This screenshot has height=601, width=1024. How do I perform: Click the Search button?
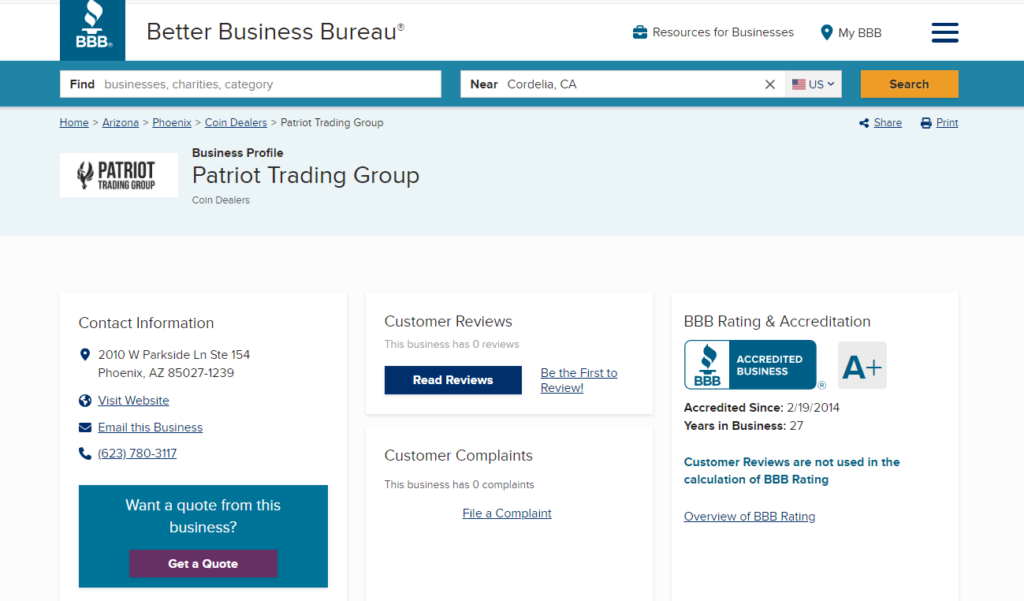(x=909, y=84)
